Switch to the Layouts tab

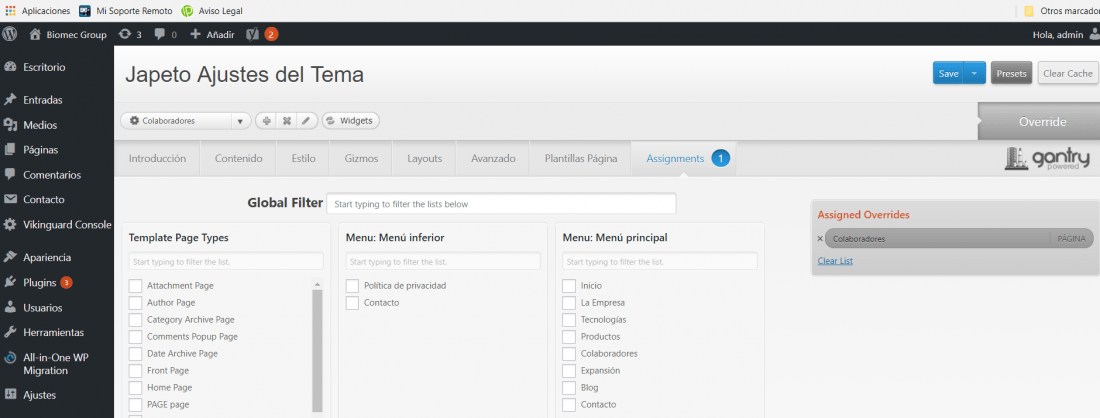[x=424, y=159]
